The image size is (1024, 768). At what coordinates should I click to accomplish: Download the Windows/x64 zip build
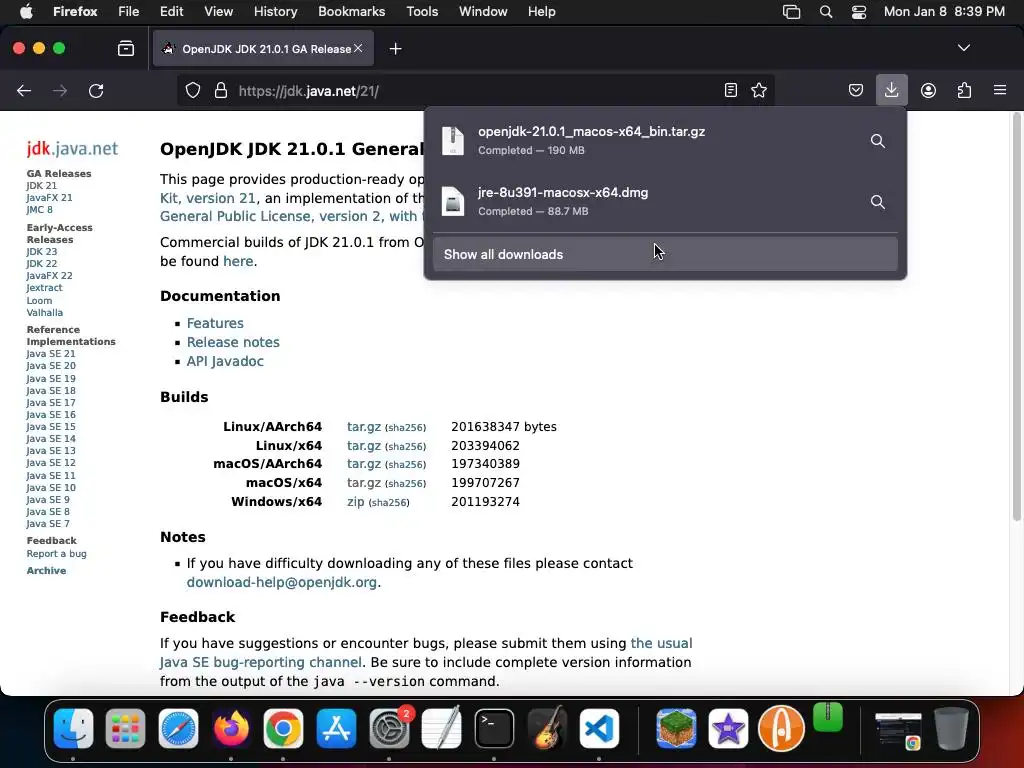click(355, 502)
